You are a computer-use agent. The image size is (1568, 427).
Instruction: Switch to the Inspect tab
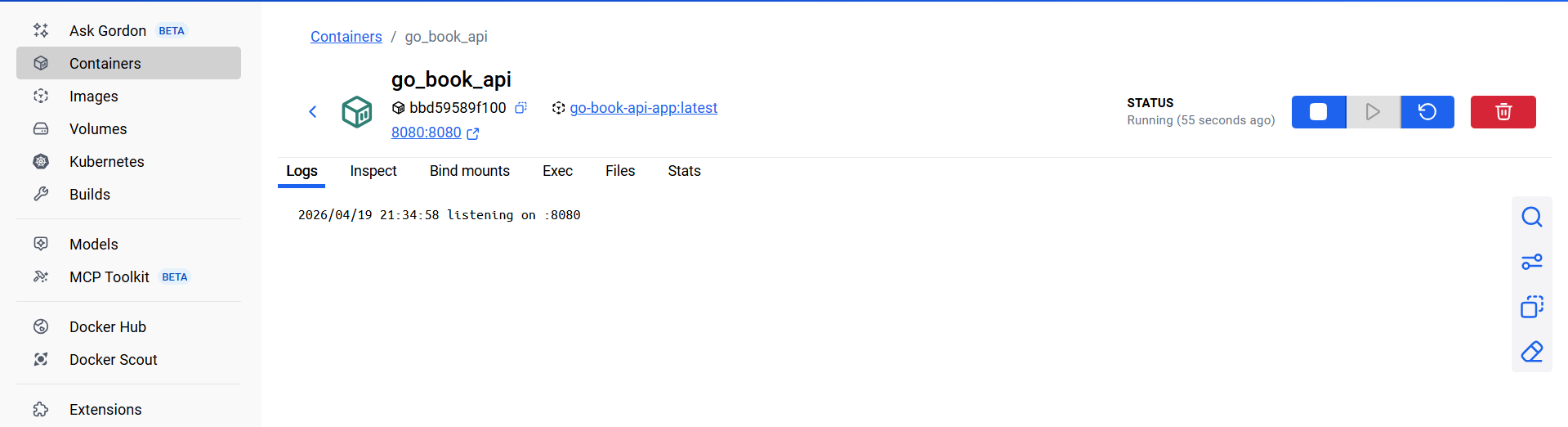click(373, 171)
